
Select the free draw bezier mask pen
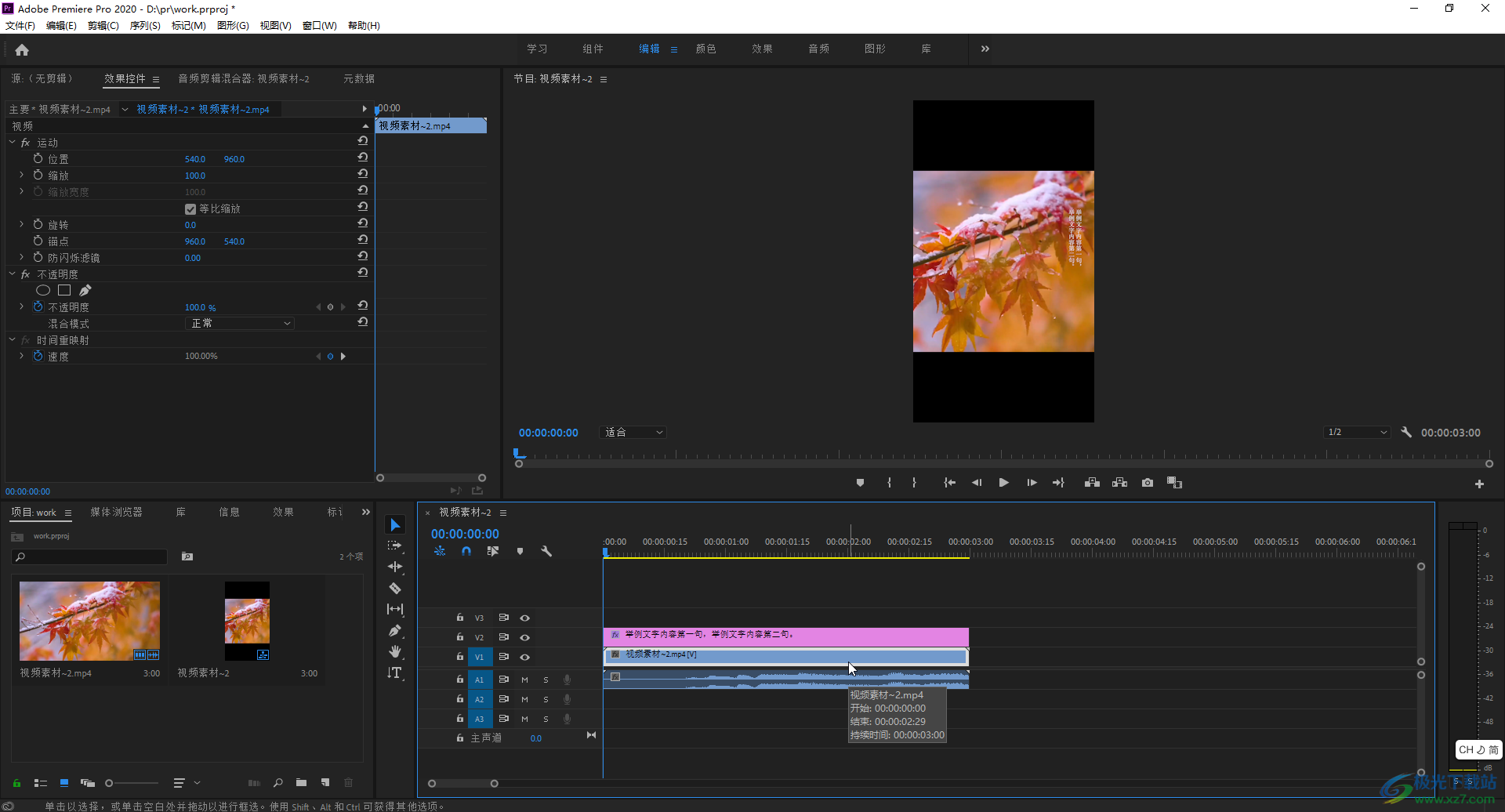[x=85, y=291]
